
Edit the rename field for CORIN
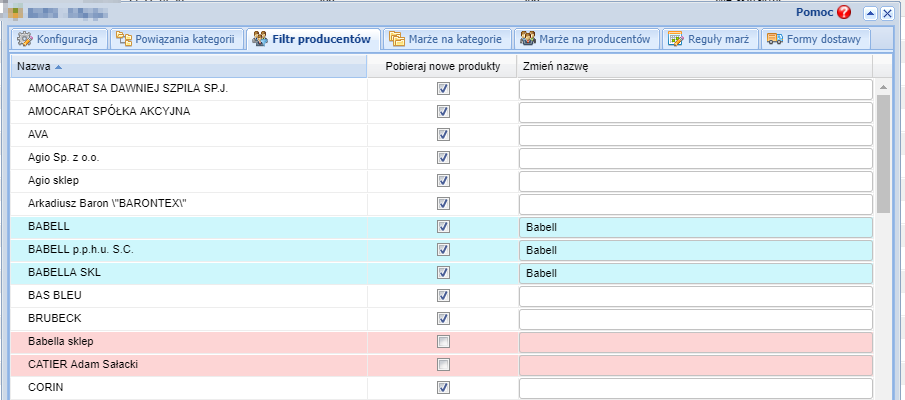[695, 388]
